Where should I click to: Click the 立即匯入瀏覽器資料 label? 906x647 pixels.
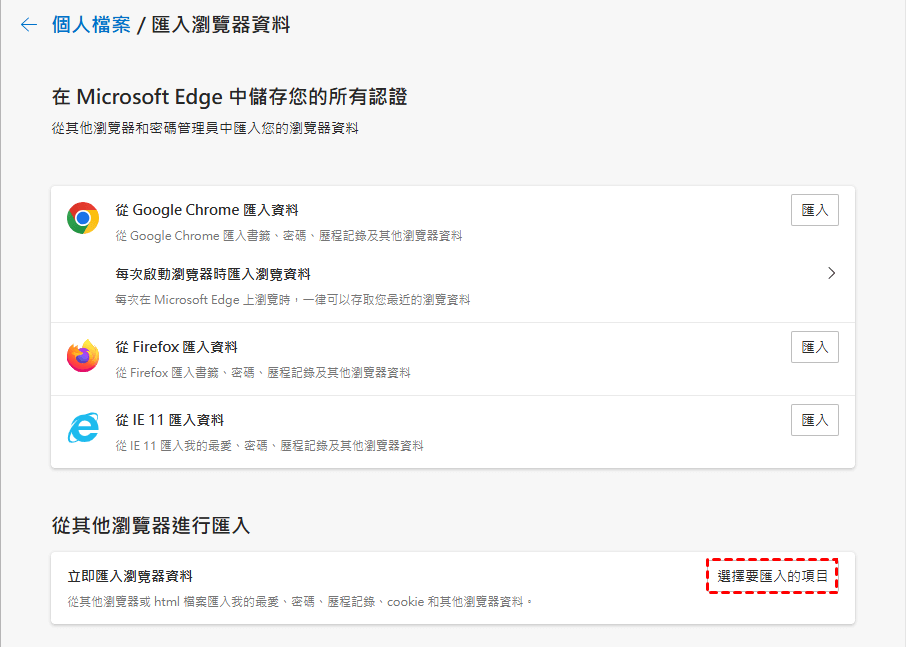click(130, 576)
